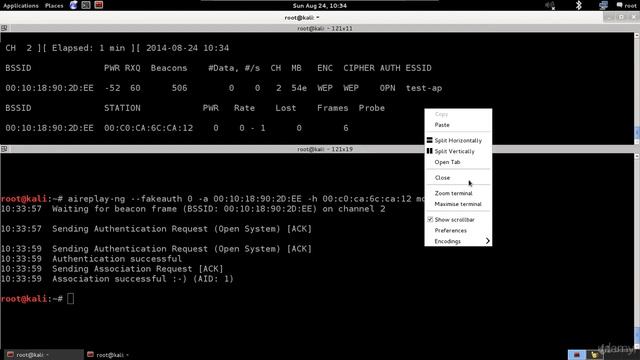Click the 'Authentication successful' line

tap(117, 259)
